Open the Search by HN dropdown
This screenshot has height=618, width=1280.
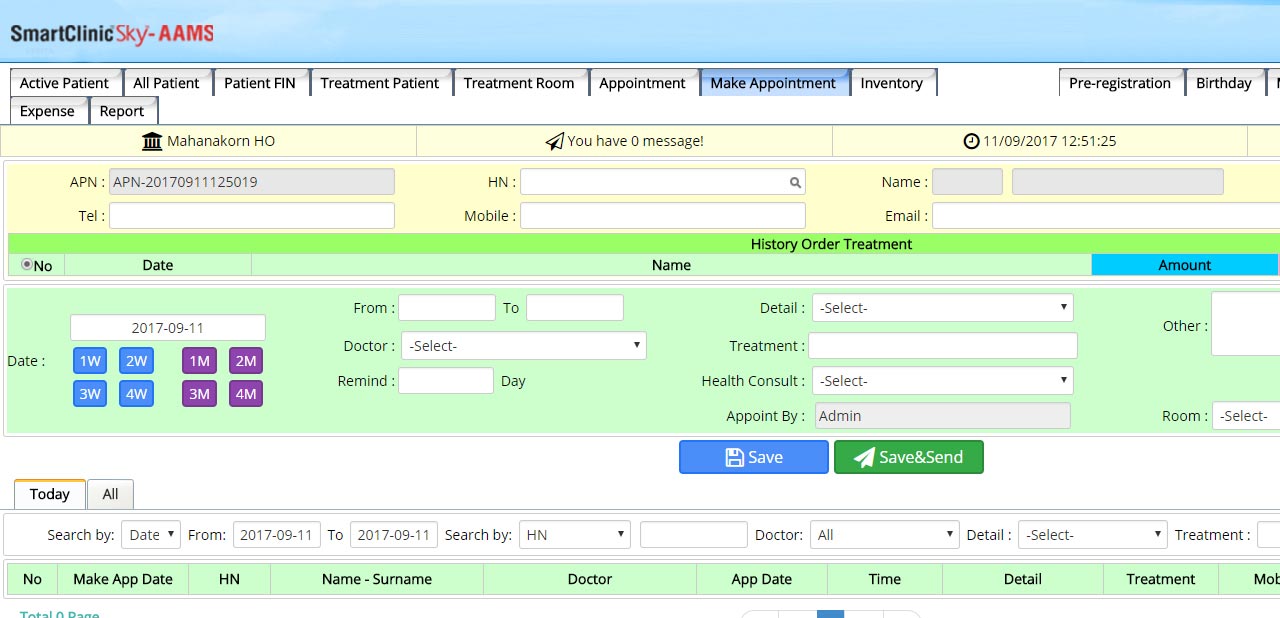[x=574, y=535]
